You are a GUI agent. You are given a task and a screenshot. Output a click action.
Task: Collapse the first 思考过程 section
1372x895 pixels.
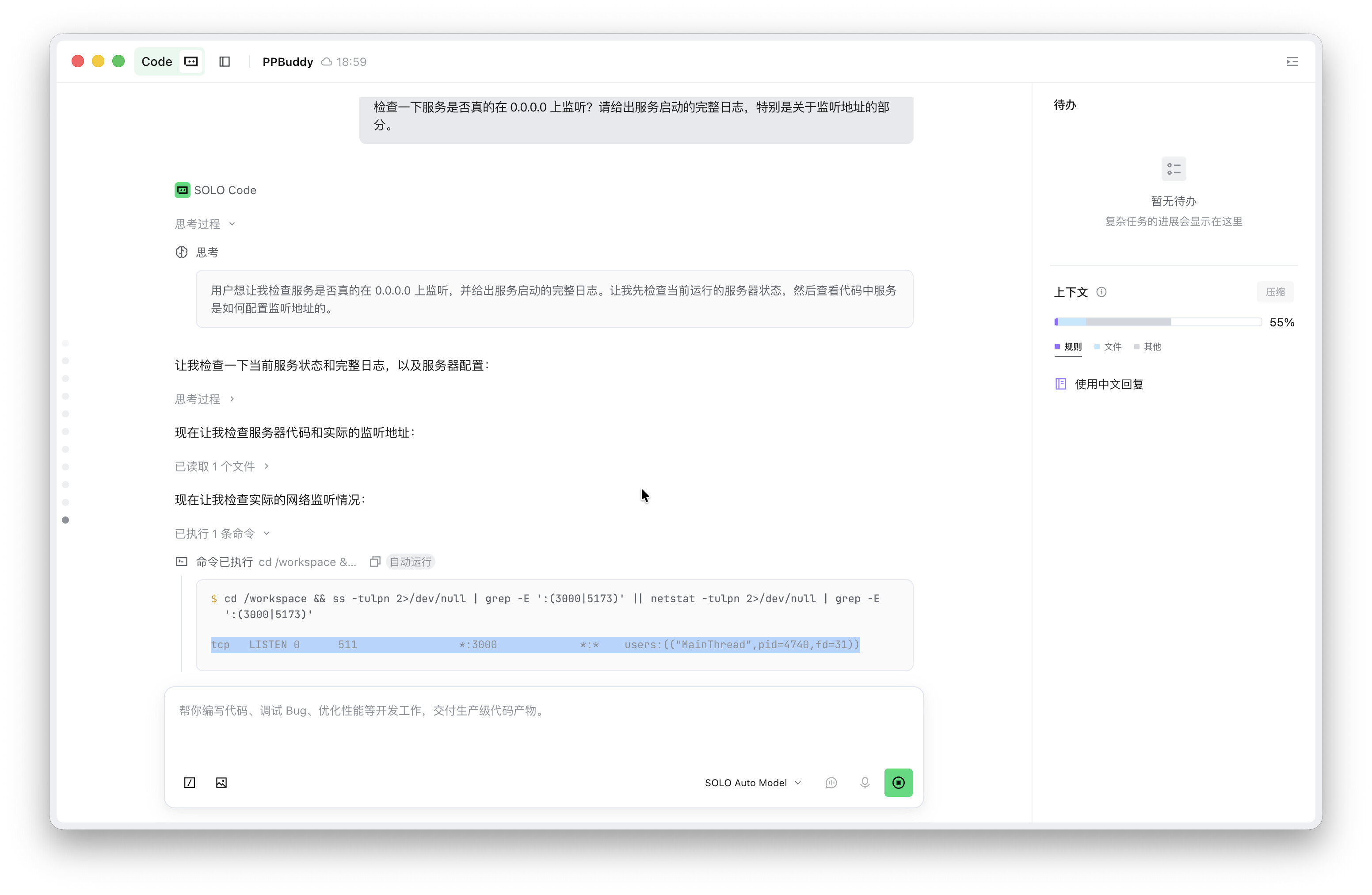(205, 224)
